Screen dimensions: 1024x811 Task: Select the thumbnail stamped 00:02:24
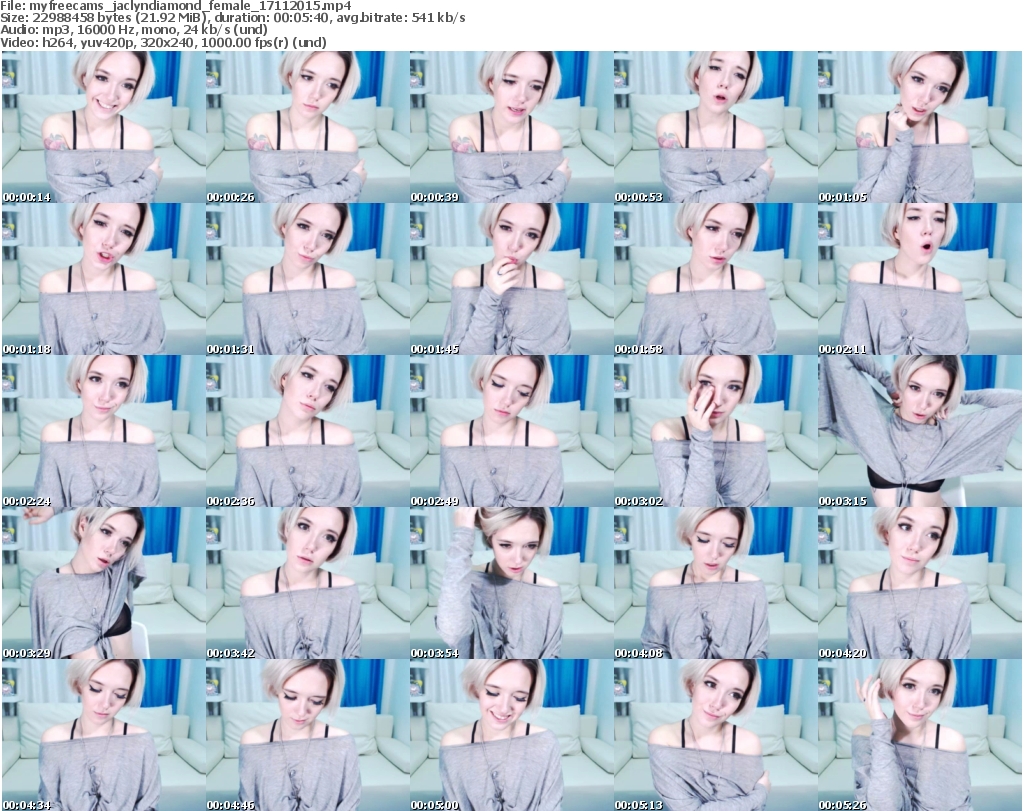(103, 431)
